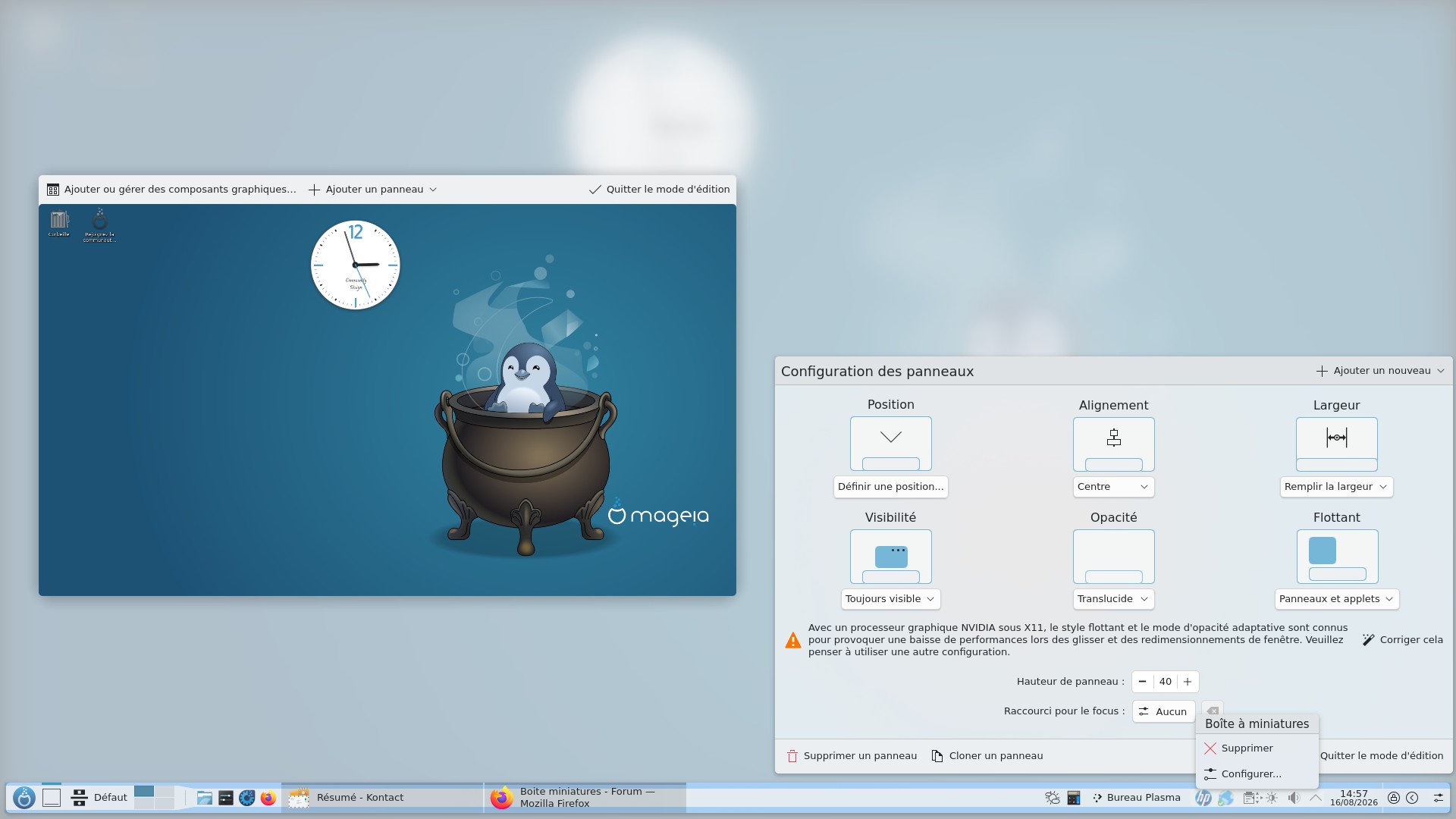This screenshot has width=1456, height=819.
Task: Select the first virtual desktop in the pager
Action: (x=144, y=792)
